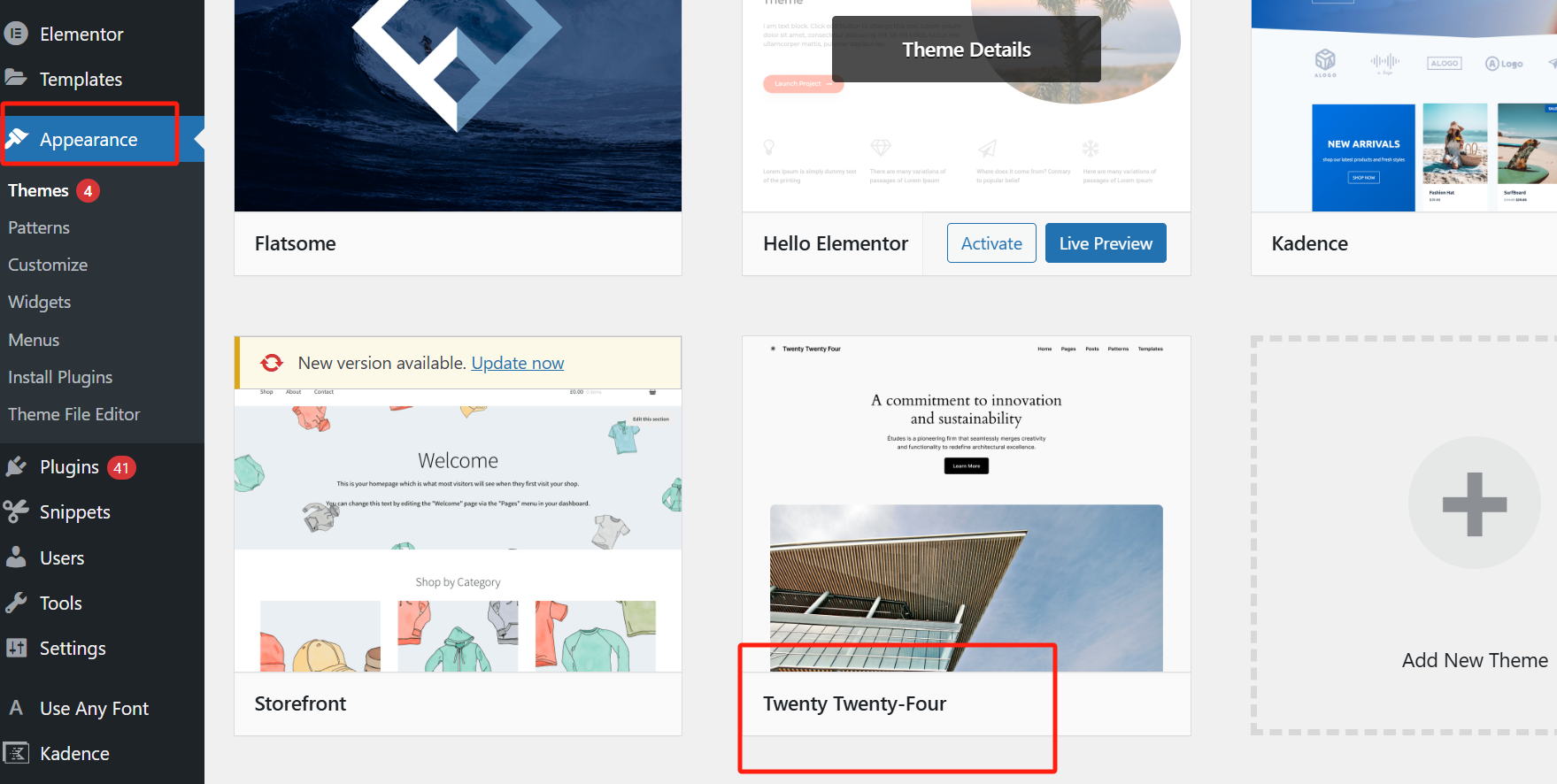Click the plus icon to add theme
Screen dimensions: 1557x784
(x=1475, y=503)
